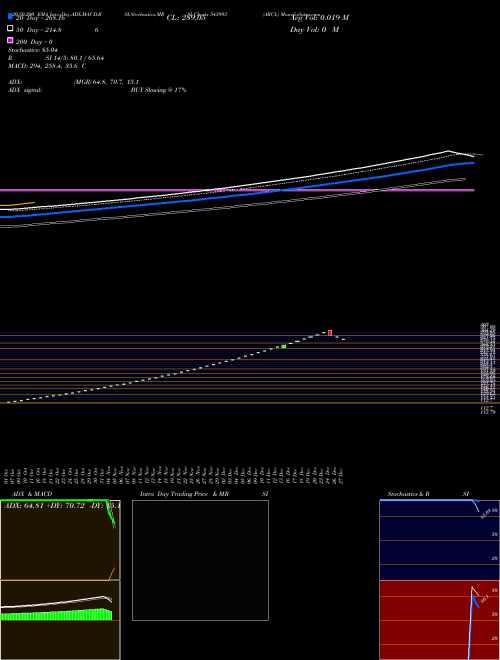Click the 'Avg Vol: 0.019 M' label
Screen dimensions: 500x660
coord(319,18)
